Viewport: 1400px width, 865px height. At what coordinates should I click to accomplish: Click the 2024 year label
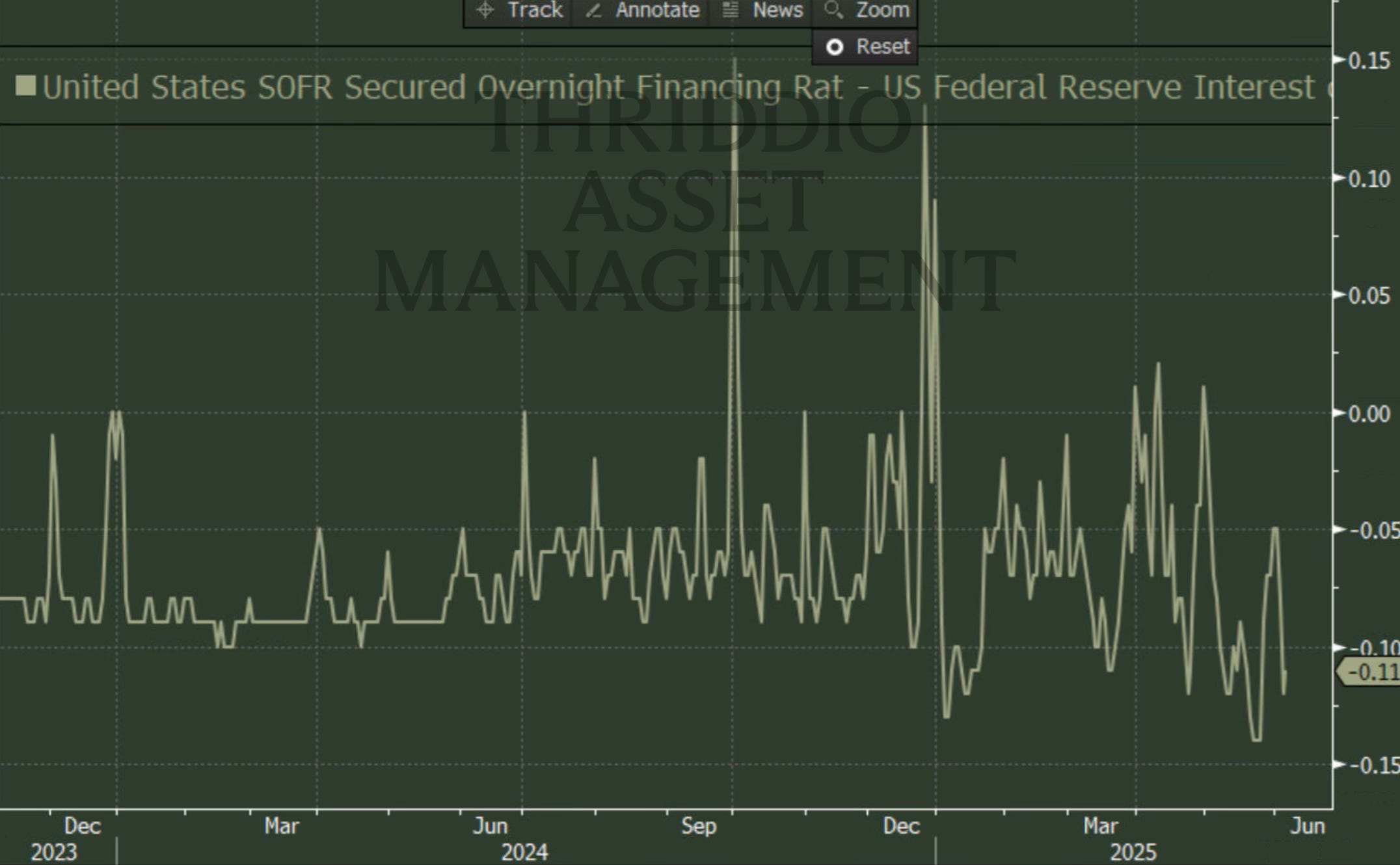click(524, 852)
